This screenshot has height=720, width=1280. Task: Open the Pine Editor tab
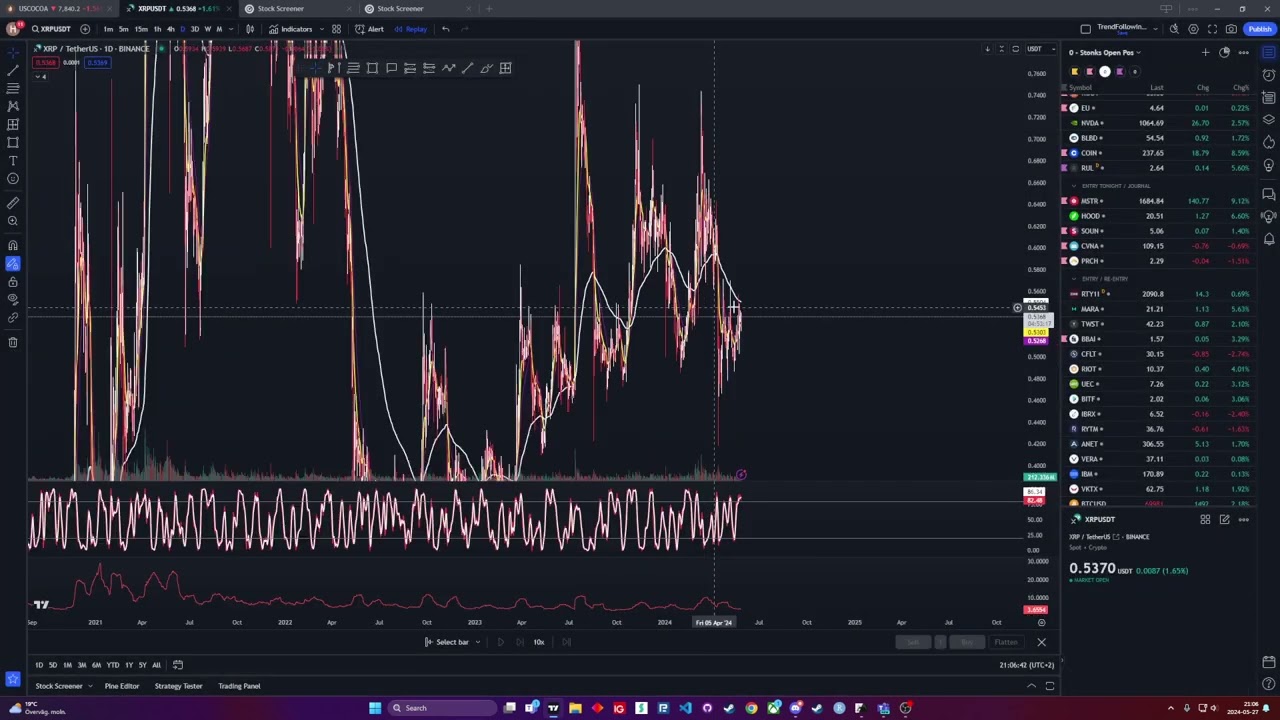pos(122,686)
